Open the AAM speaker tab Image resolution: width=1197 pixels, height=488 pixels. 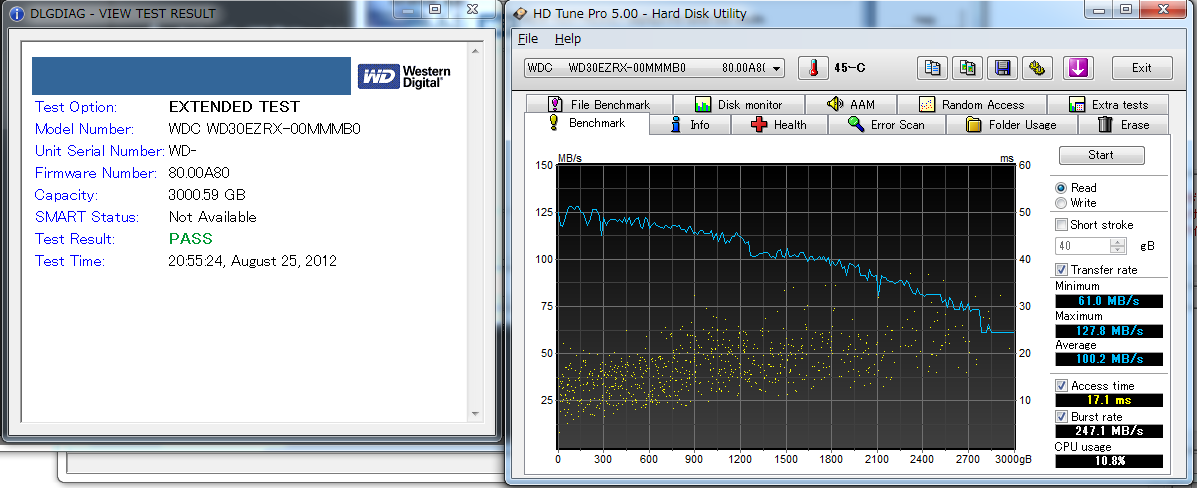point(850,105)
